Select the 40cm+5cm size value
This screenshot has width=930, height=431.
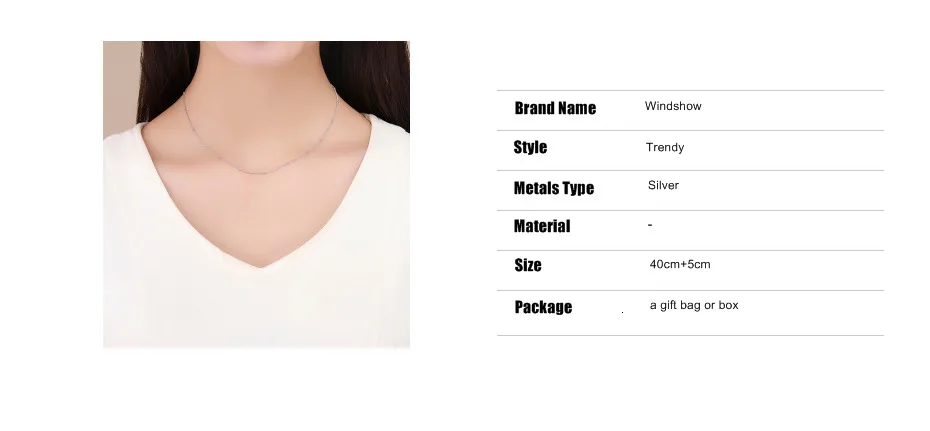[x=680, y=264]
